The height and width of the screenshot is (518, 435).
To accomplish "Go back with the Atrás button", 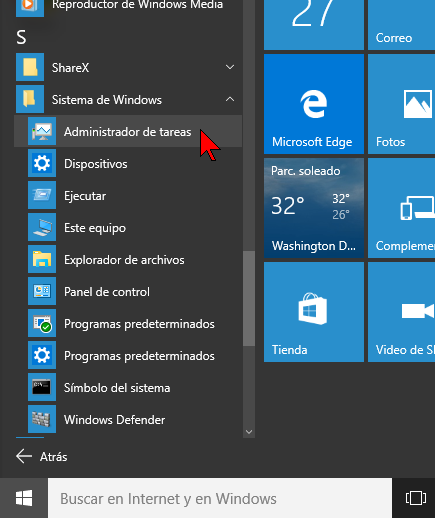I will point(42,457).
